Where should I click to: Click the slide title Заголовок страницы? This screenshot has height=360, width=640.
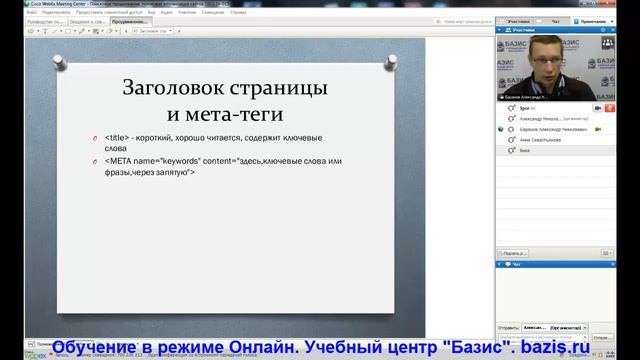pyautogui.click(x=225, y=88)
